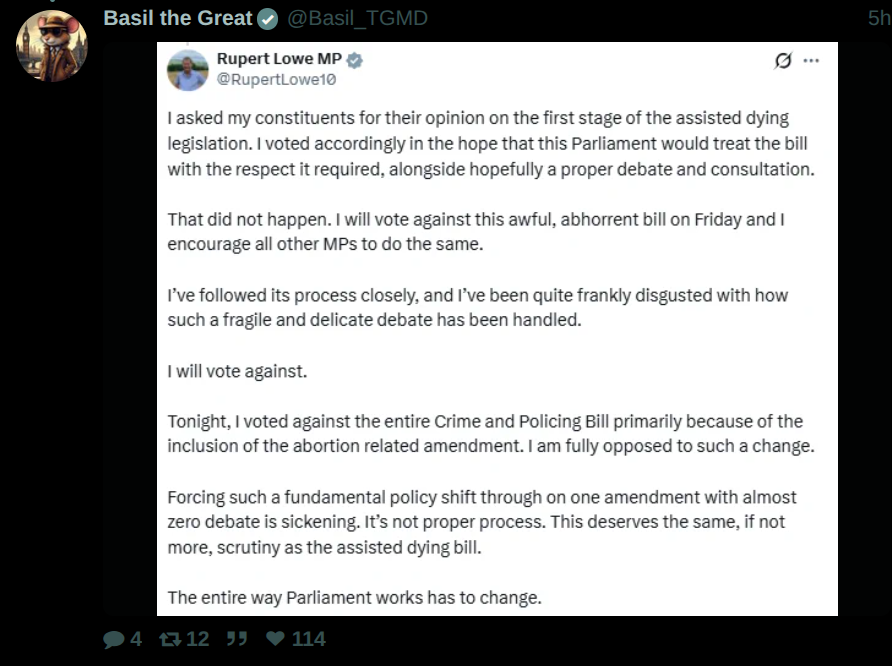Click the Grok icon in Rupert Lowe's tweet
This screenshot has width=892, height=666.
[x=783, y=61]
